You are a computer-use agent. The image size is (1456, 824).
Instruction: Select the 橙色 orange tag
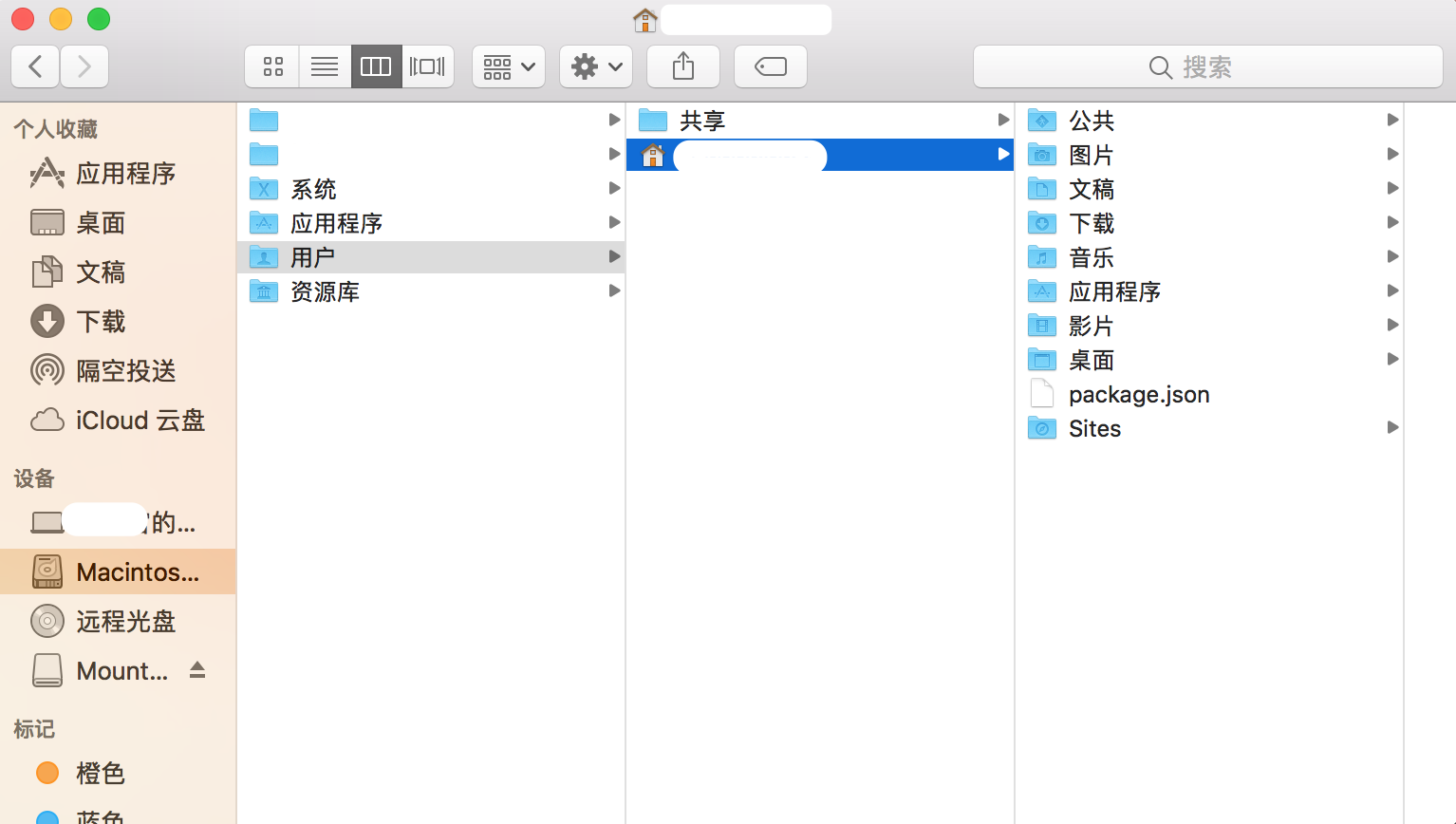pos(118,773)
